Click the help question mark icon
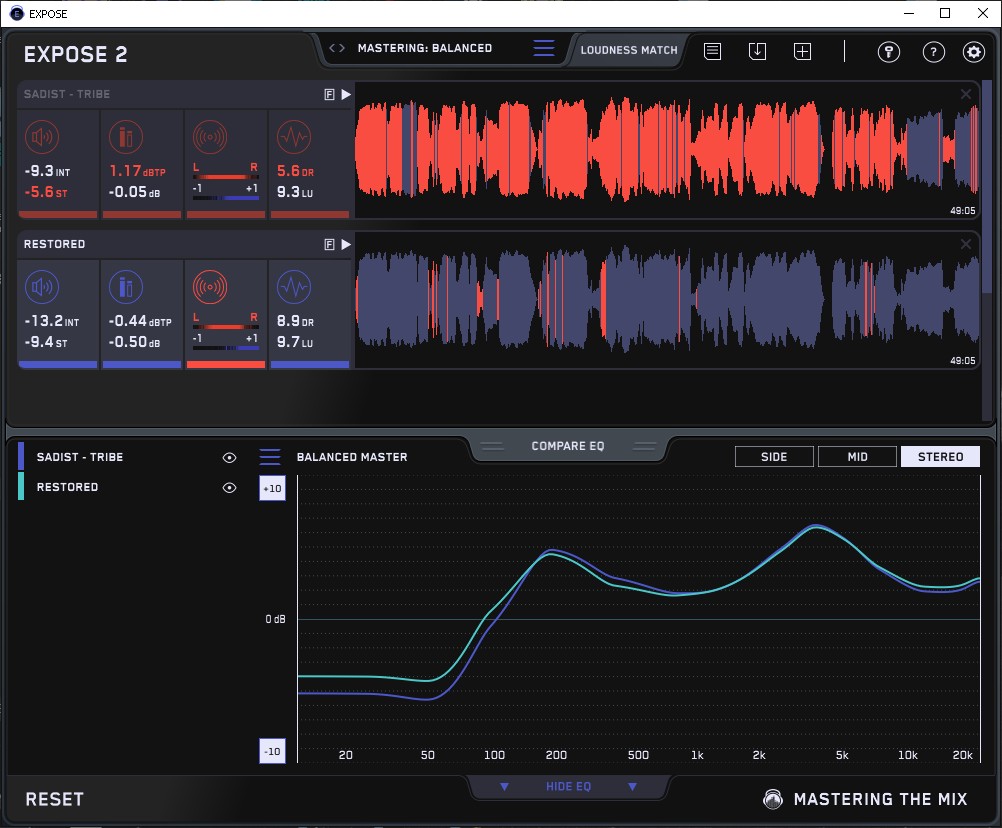Screen dimensions: 1002x828 pos(933,52)
